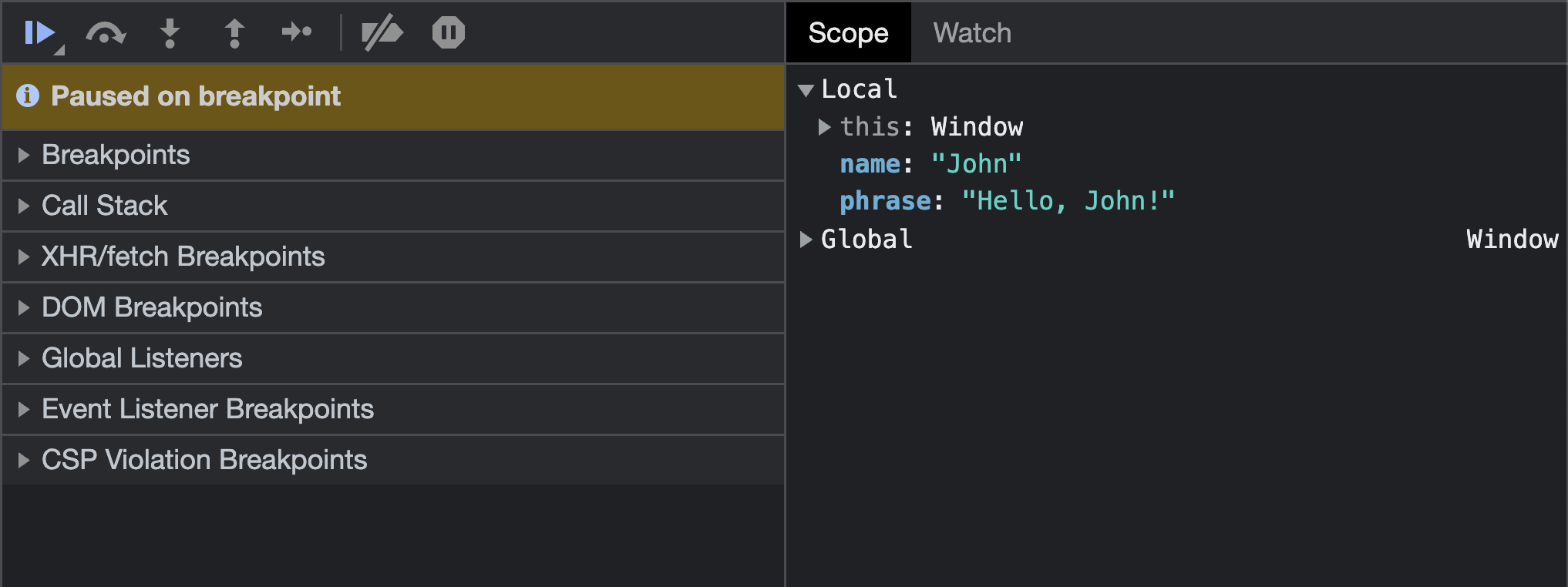Resume script execution
Viewport: 1568px width, 587px height.
39,33
